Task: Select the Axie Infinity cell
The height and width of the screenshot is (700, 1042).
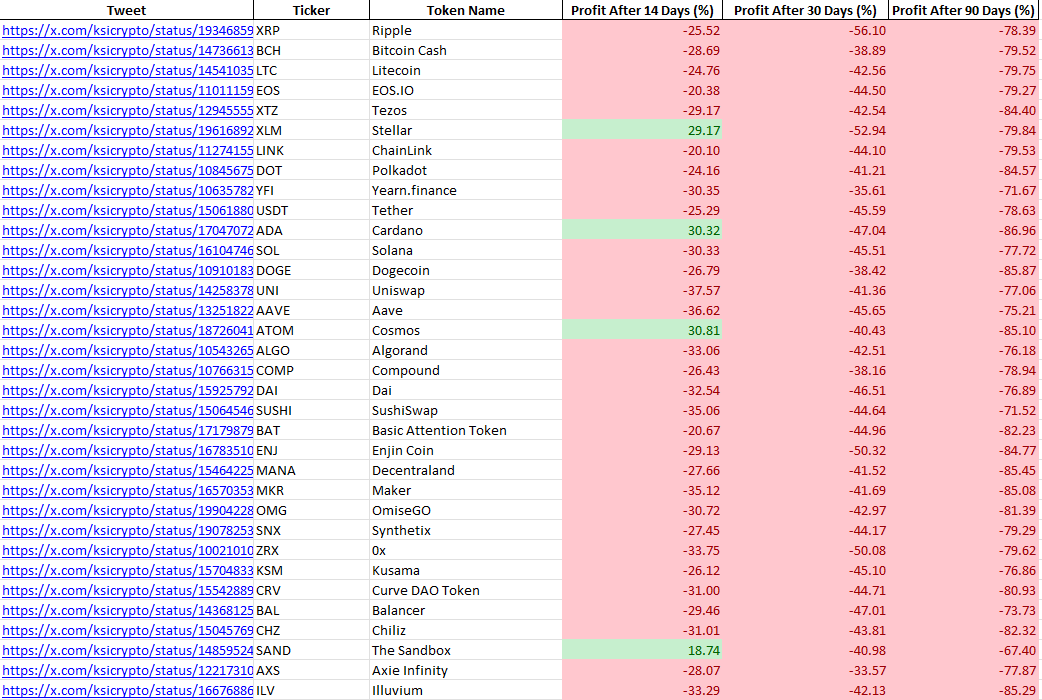Action: click(x=465, y=671)
